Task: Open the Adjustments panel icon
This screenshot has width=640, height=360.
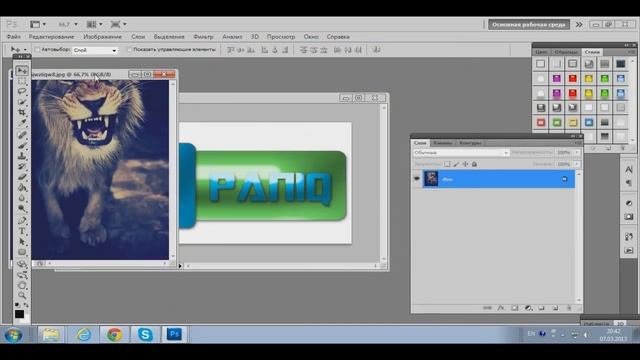Action: [x=629, y=203]
